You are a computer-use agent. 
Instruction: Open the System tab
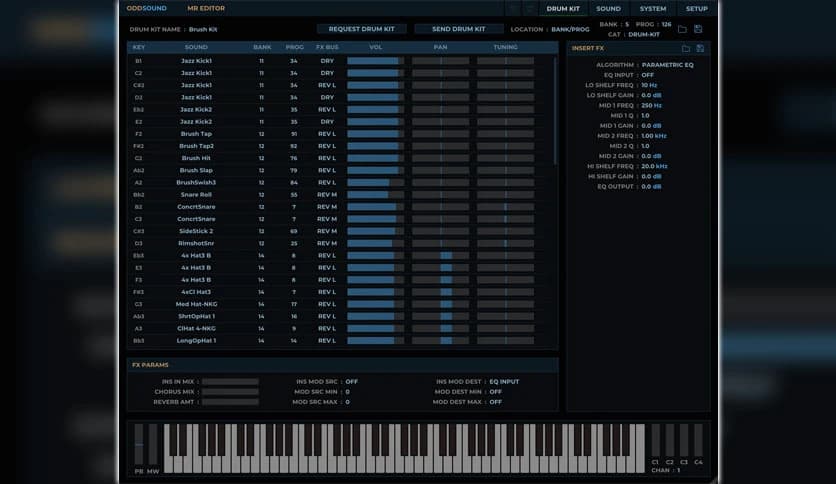pos(653,9)
